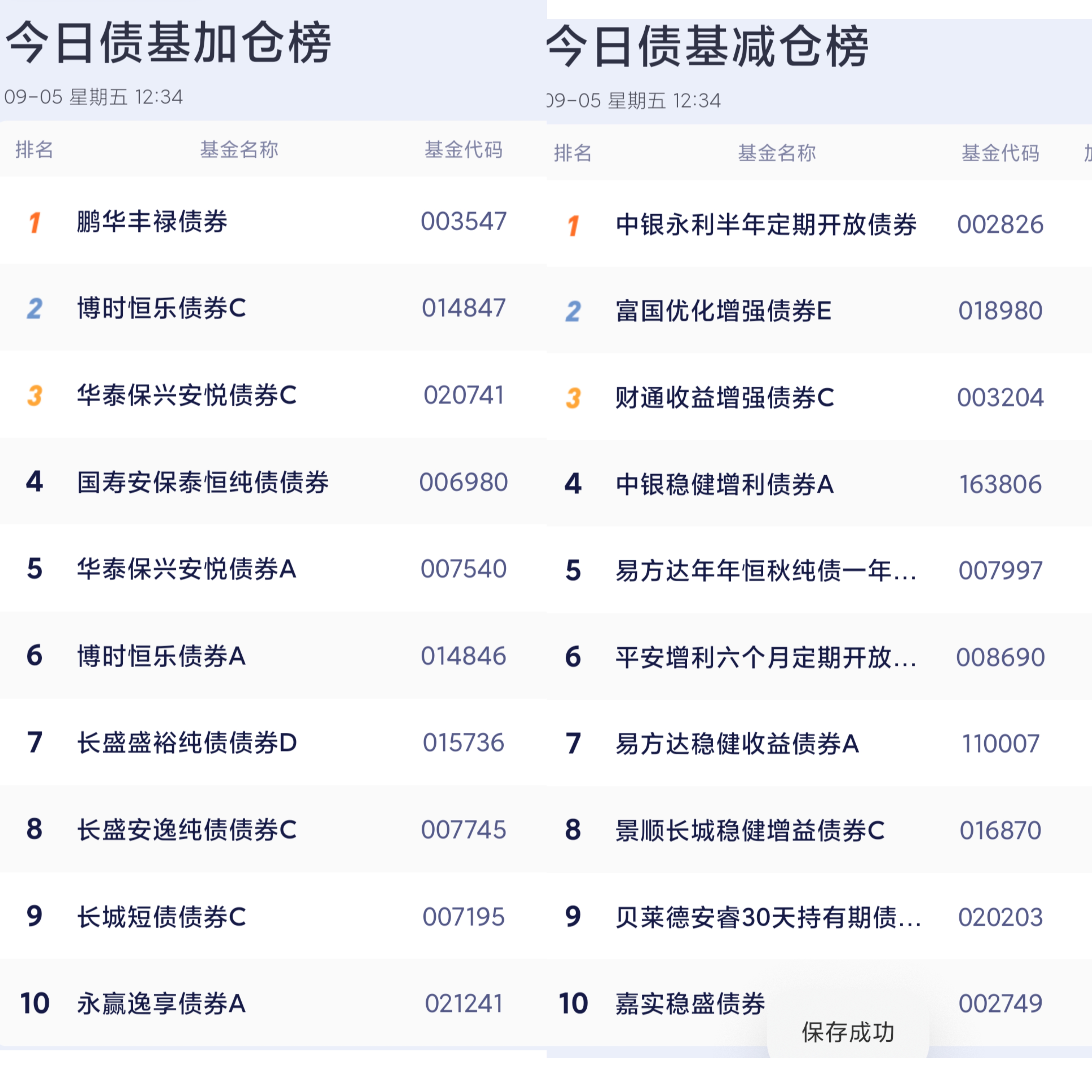Open 国寿安保泰恒纯债债券 fund row
Viewport: 1092px width, 1092px height.
pyautogui.click(x=273, y=481)
